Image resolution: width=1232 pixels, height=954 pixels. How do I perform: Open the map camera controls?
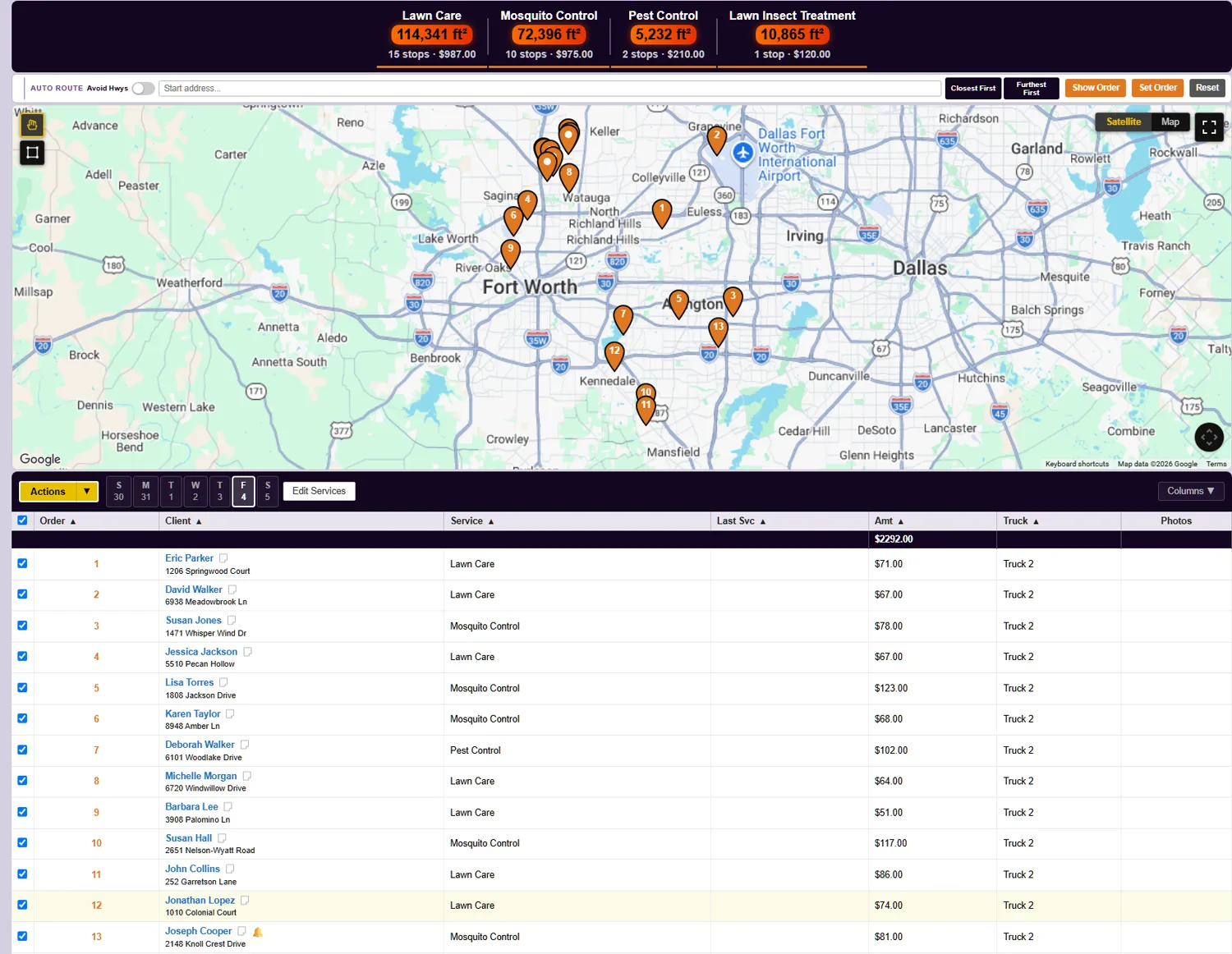[1209, 437]
